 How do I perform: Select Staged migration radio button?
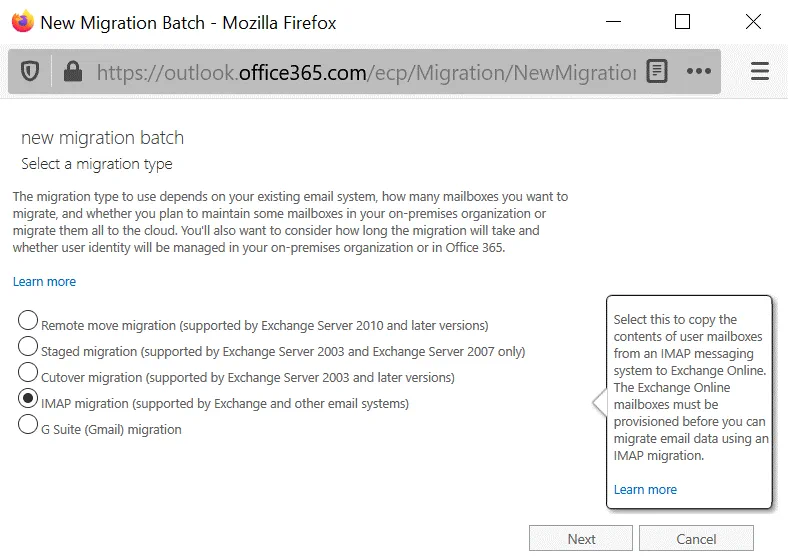28,347
